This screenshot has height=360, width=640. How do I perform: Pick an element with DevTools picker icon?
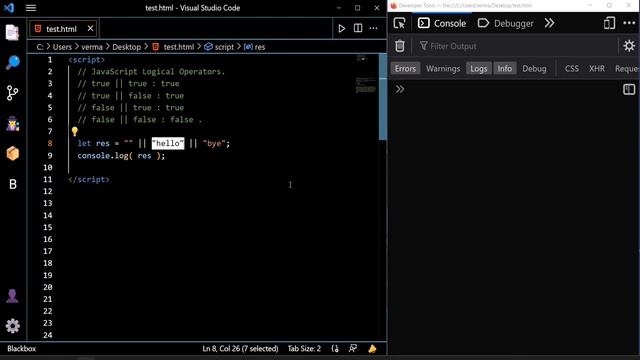[x=400, y=23]
